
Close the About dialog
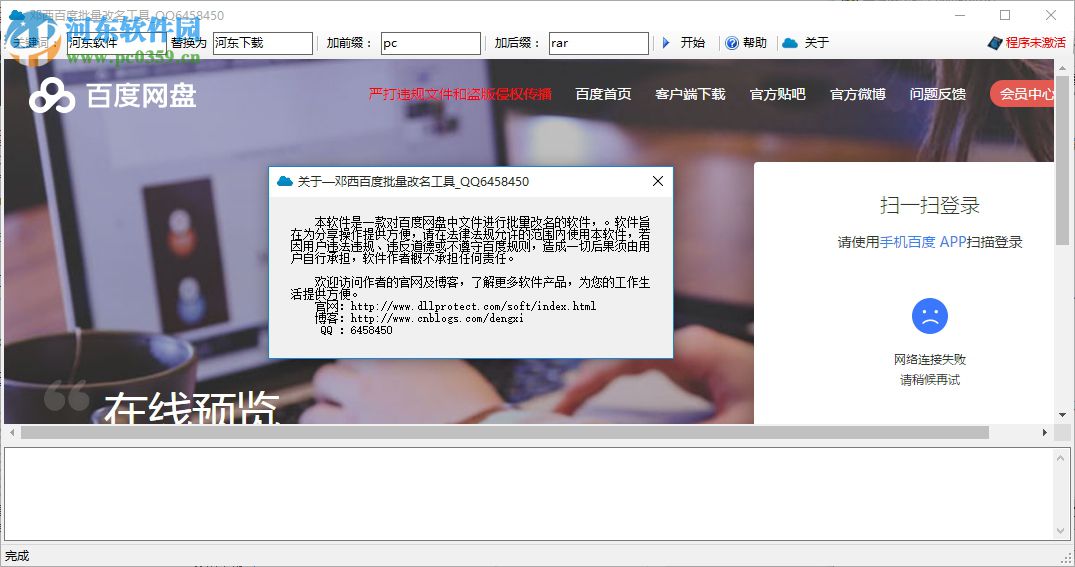pyautogui.click(x=657, y=181)
